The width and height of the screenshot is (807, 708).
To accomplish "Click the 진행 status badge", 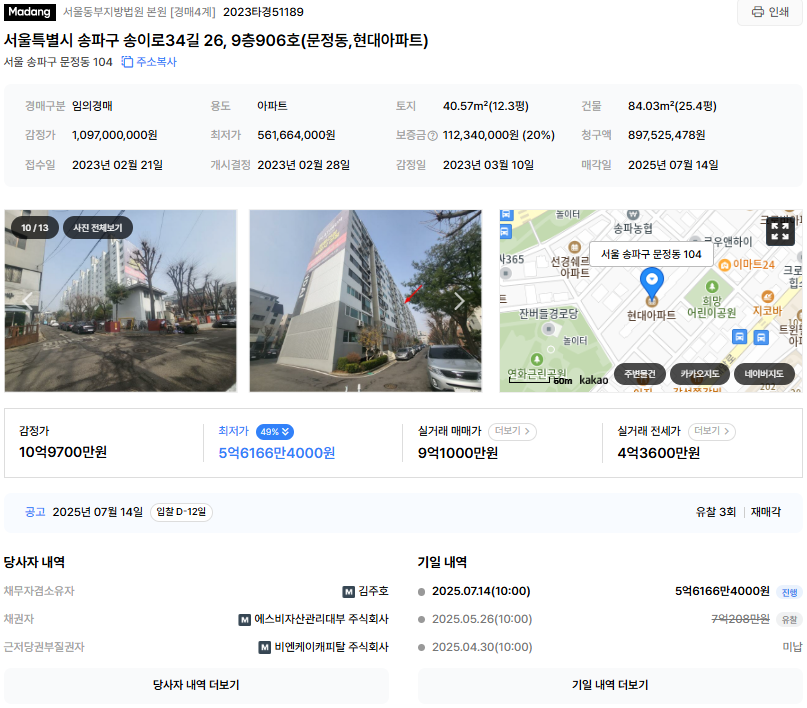I will click(790, 592).
